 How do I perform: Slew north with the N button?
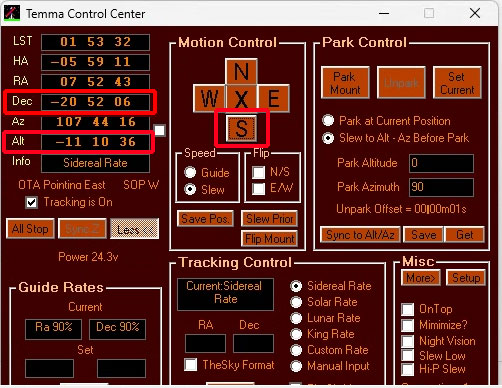point(241,71)
